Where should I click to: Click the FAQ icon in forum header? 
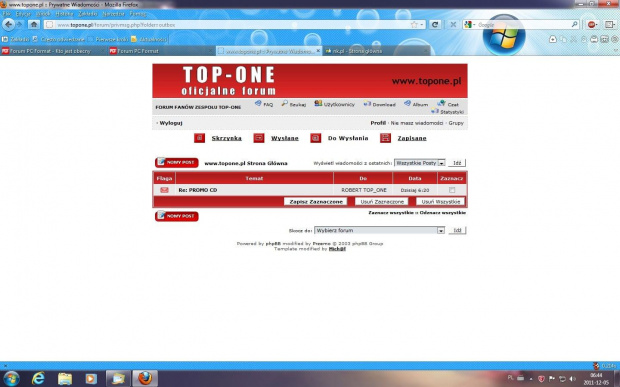coord(258,104)
